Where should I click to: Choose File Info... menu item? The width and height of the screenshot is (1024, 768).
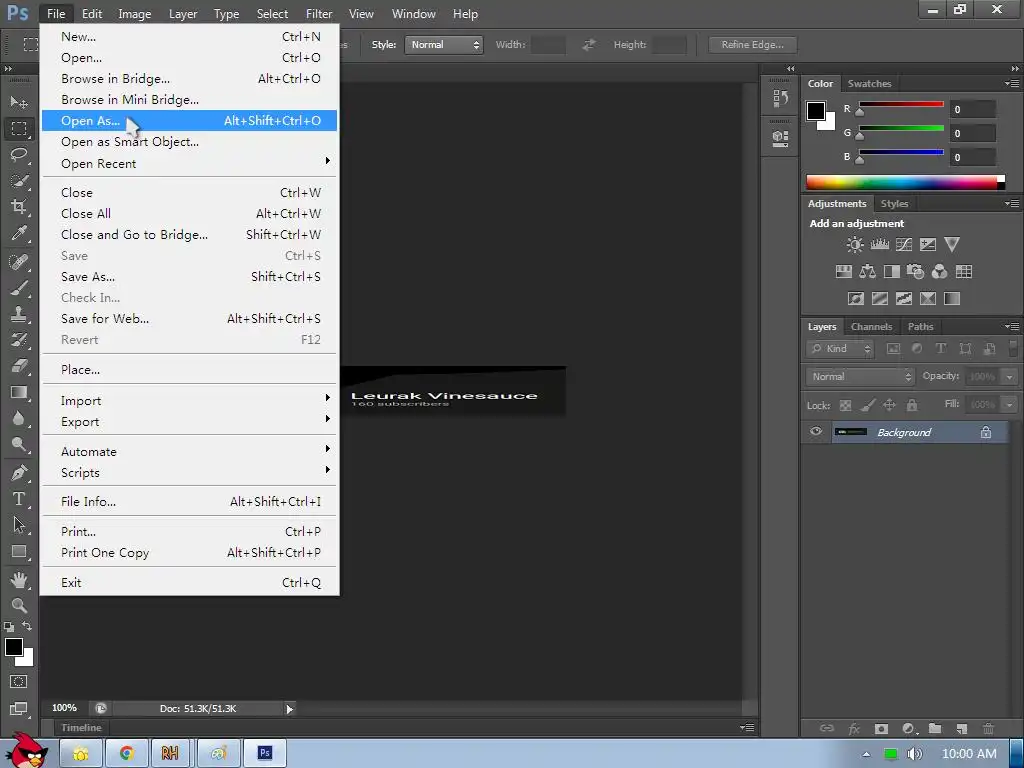pyautogui.click(x=189, y=502)
